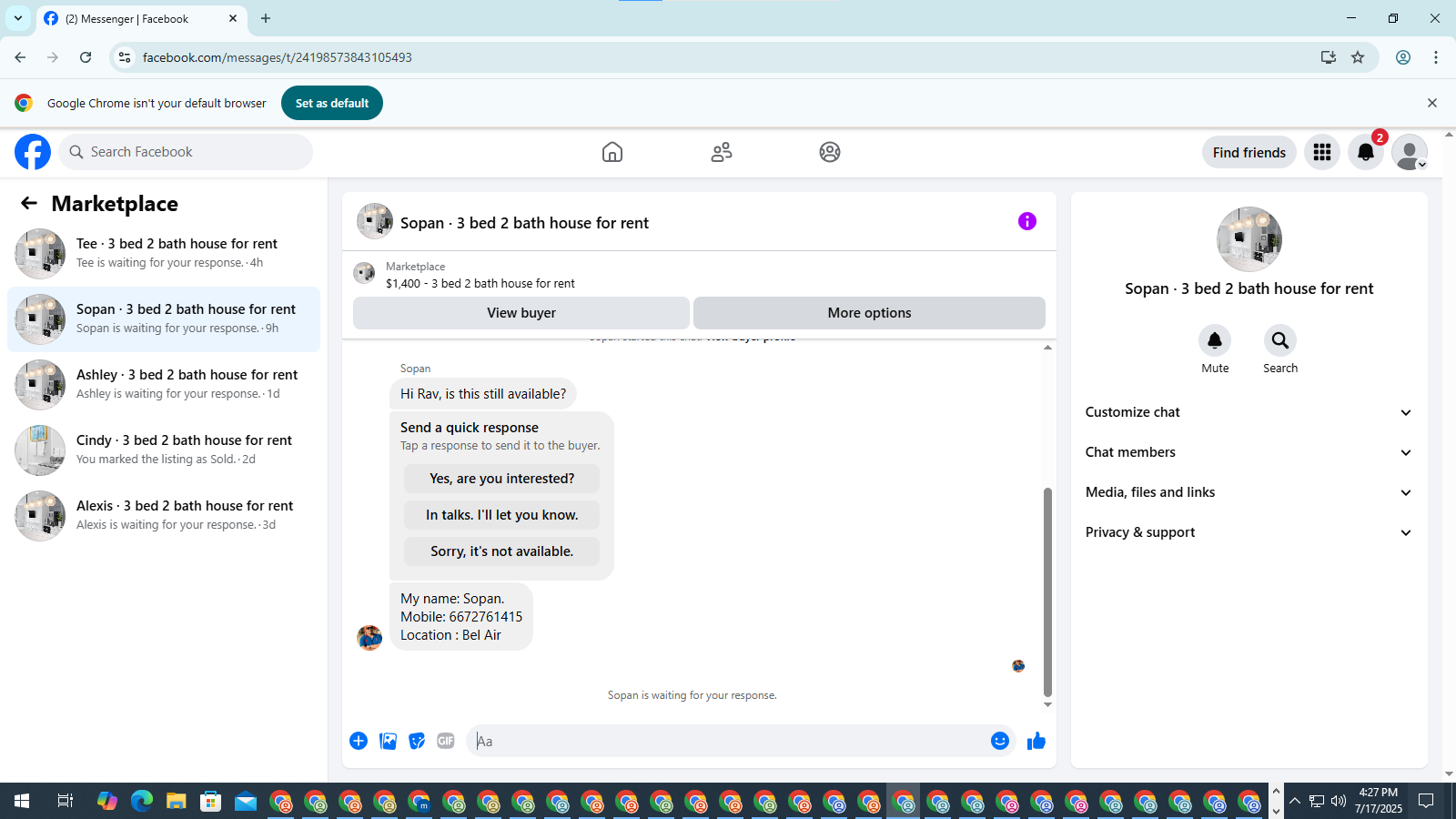Viewport: 1456px width, 819px height.
Task: Show hidden system tray icons
Action: tap(1295, 801)
